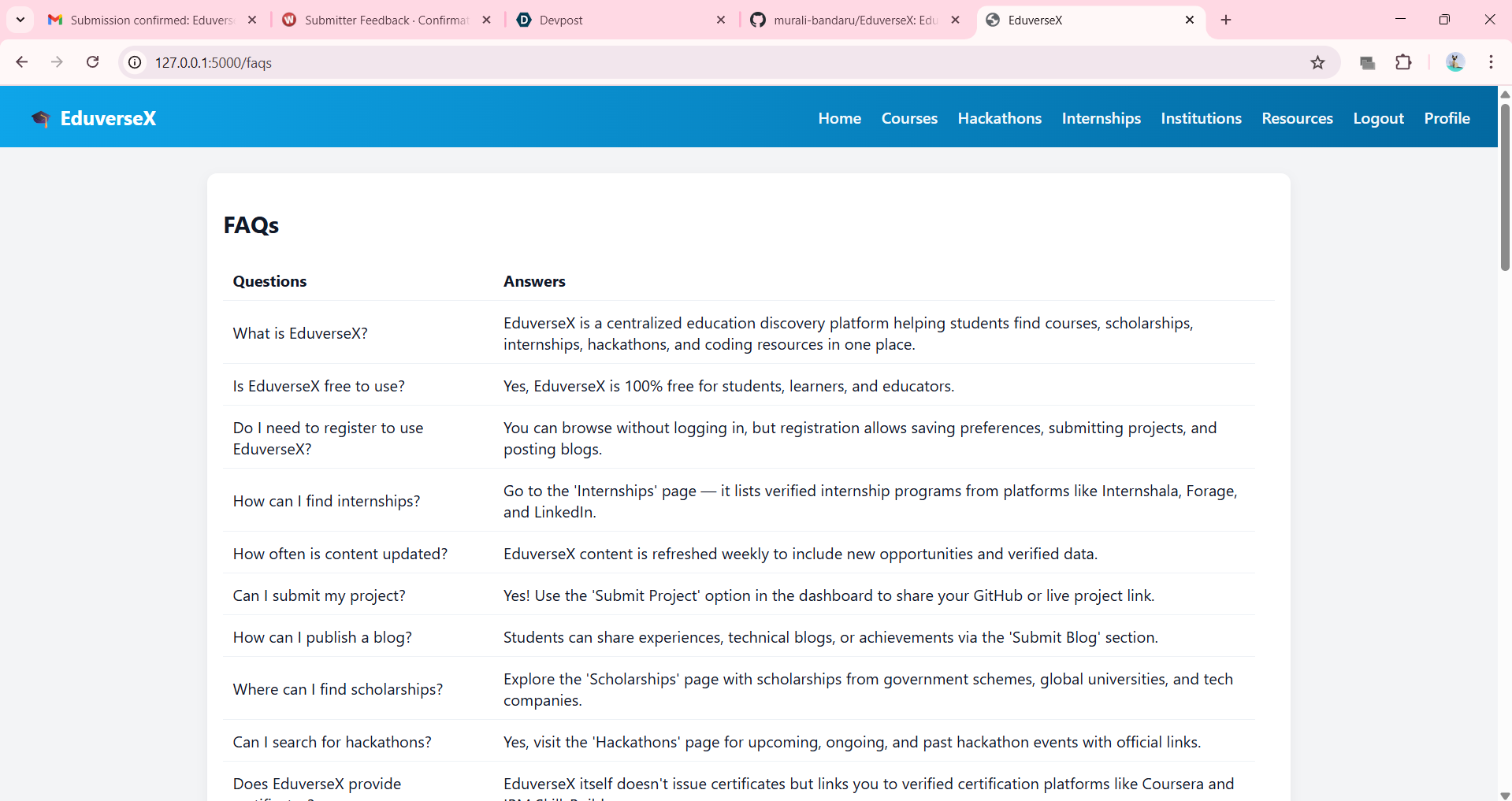Click the answer about the 'Hackathons' page
This screenshot has height=801, width=1512.
click(x=853, y=742)
